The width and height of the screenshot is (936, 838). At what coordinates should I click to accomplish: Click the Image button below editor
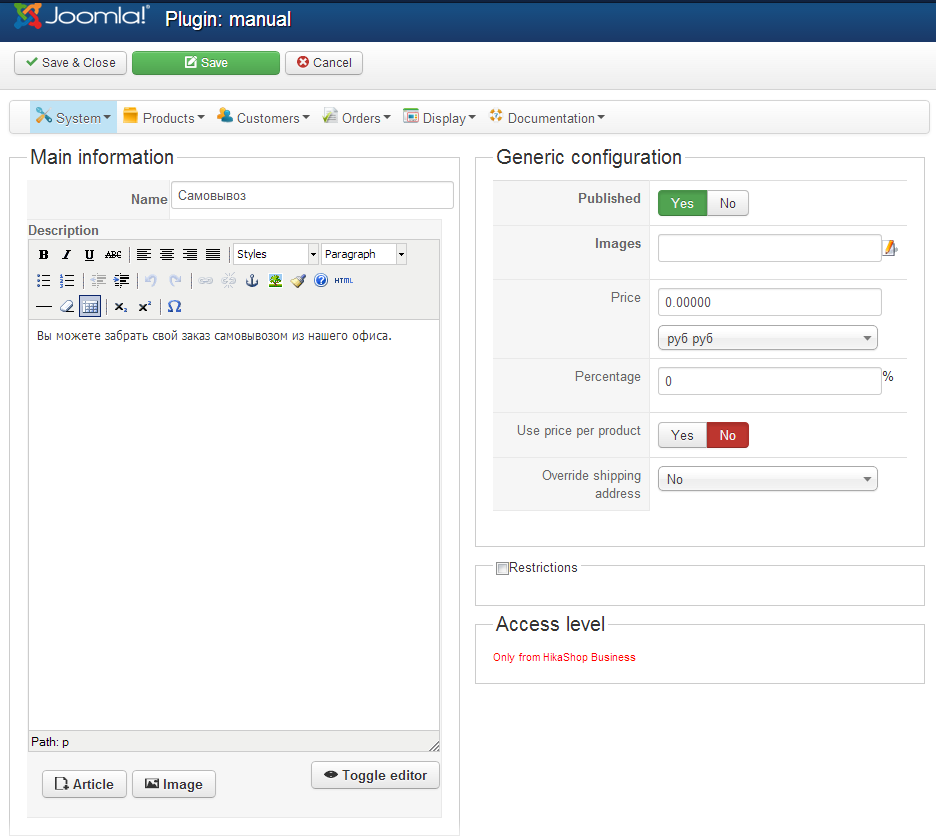tap(174, 784)
